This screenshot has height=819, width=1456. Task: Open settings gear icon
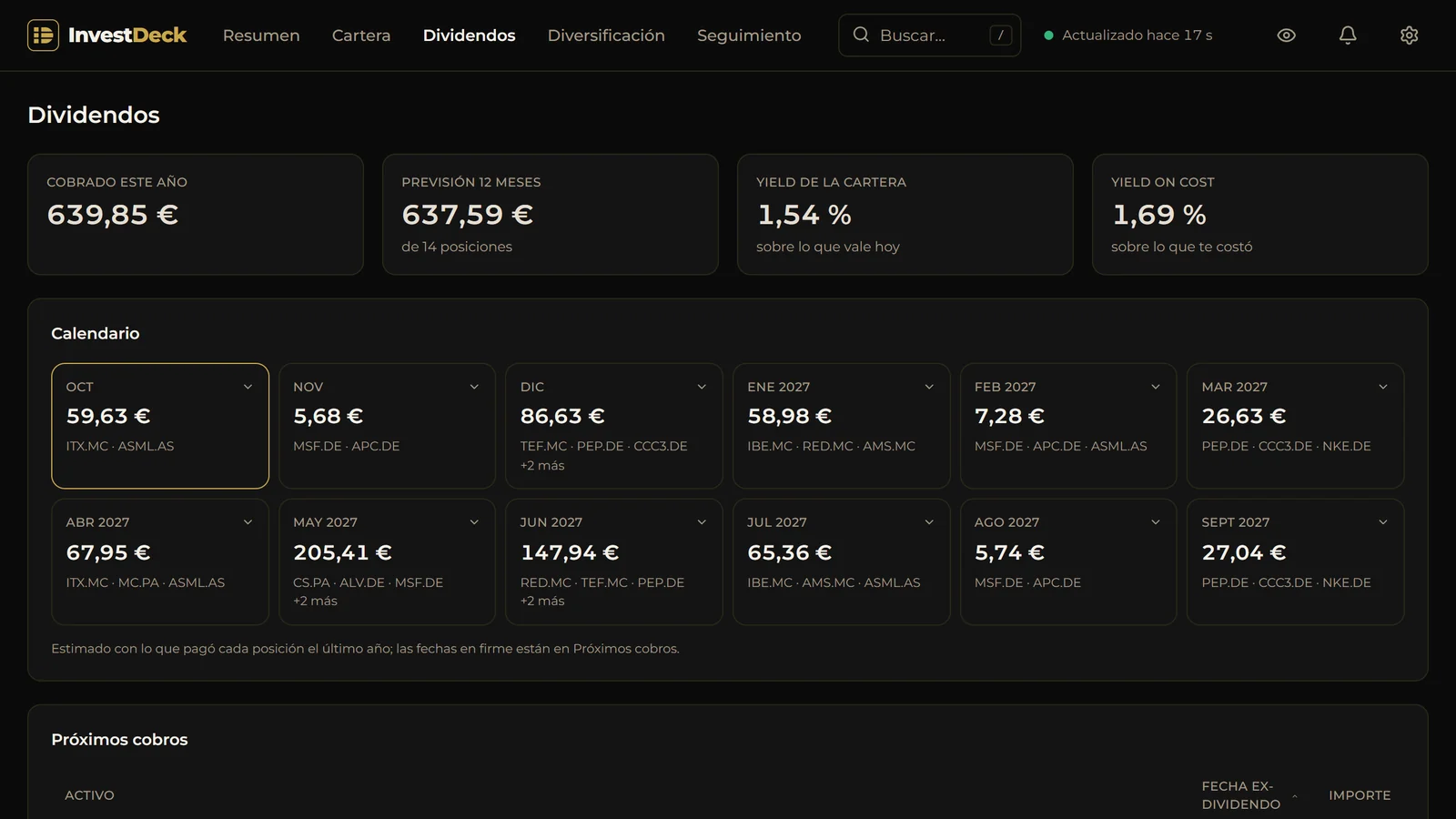[x=1409, y=35]
